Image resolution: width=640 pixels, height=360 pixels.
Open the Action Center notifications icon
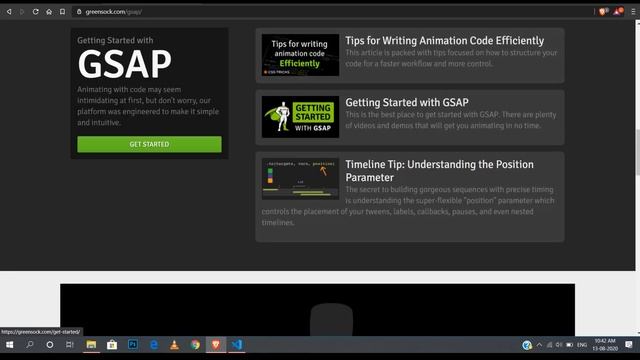click(x=629, y=345)
